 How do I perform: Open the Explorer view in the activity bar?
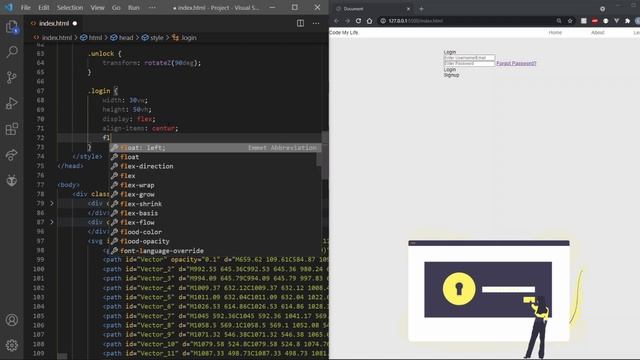coord(12,27)
